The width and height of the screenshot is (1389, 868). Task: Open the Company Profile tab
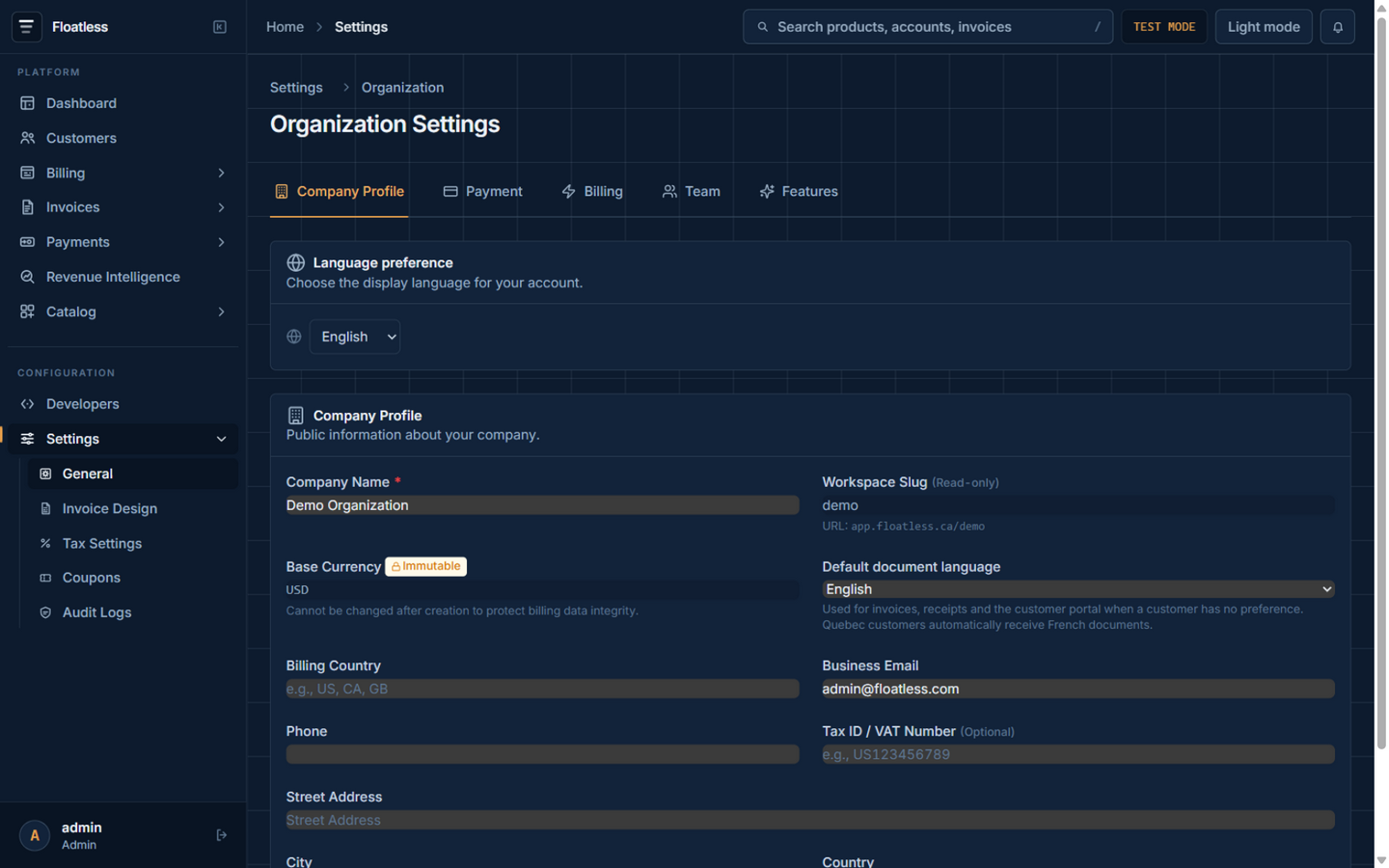pos(339,191)
